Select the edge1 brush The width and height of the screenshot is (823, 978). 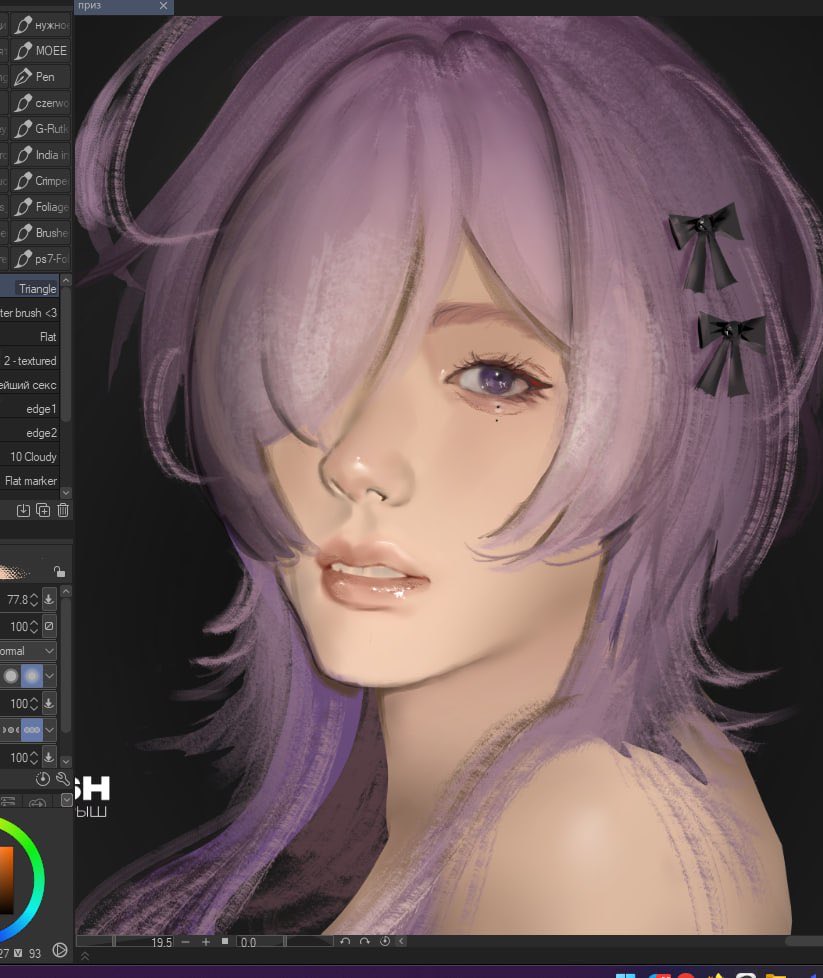(29, 409)
